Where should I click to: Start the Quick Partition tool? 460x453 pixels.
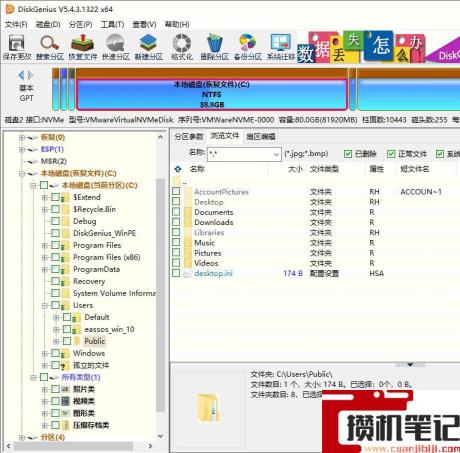point(115,44)
